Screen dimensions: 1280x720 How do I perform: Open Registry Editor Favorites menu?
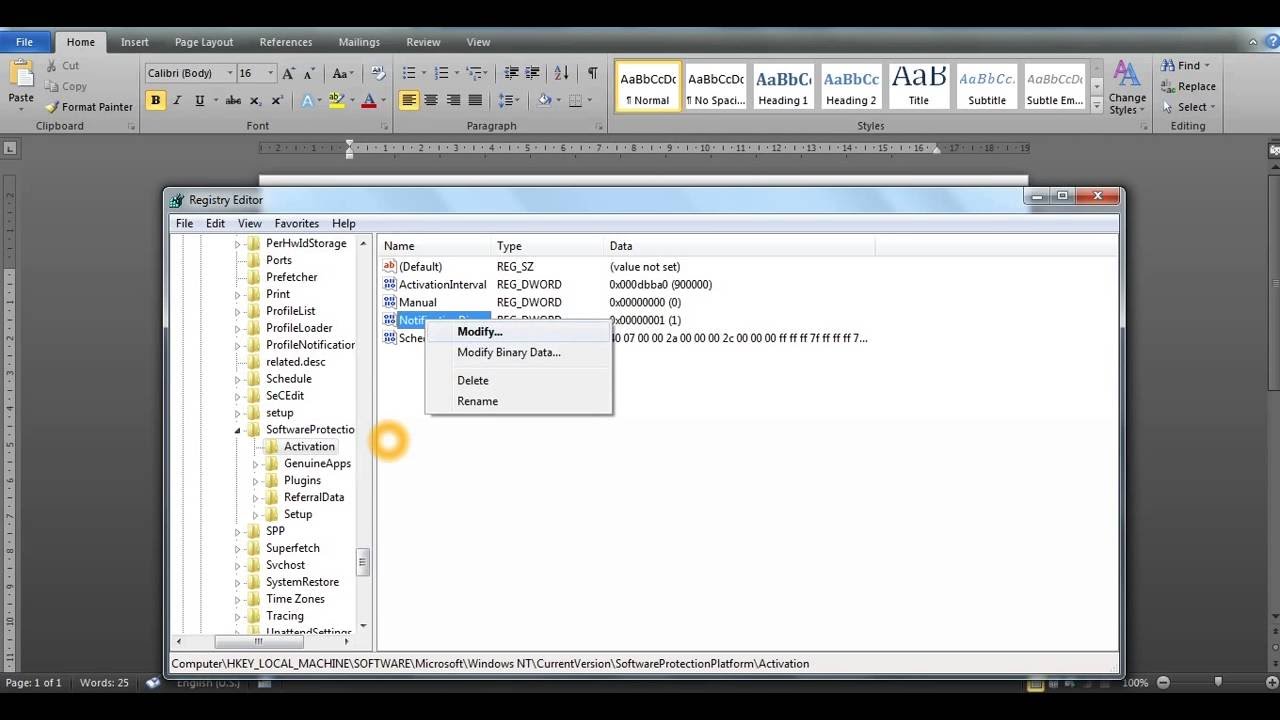297,223
